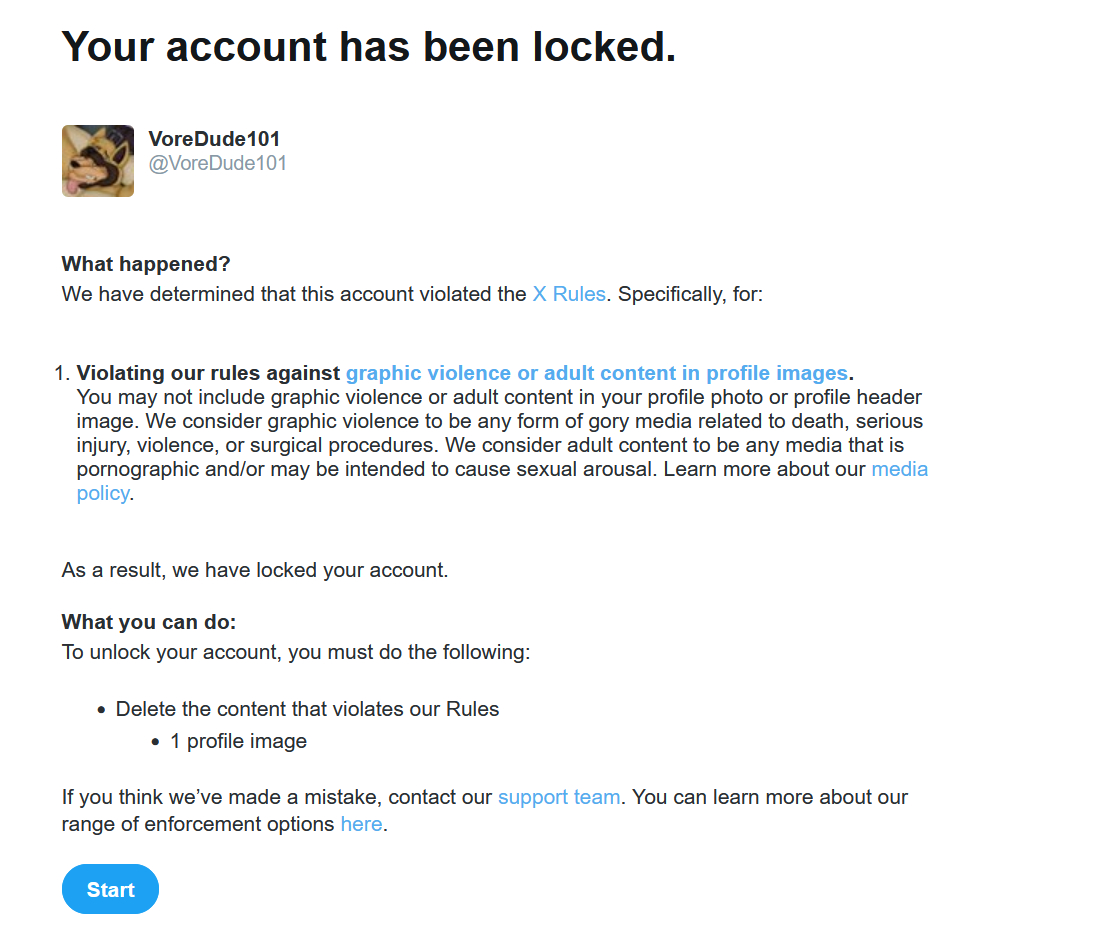1112x943 pixels.
Task: Click 'Delete the content that violates our Rules'
Action: point(307,709)
